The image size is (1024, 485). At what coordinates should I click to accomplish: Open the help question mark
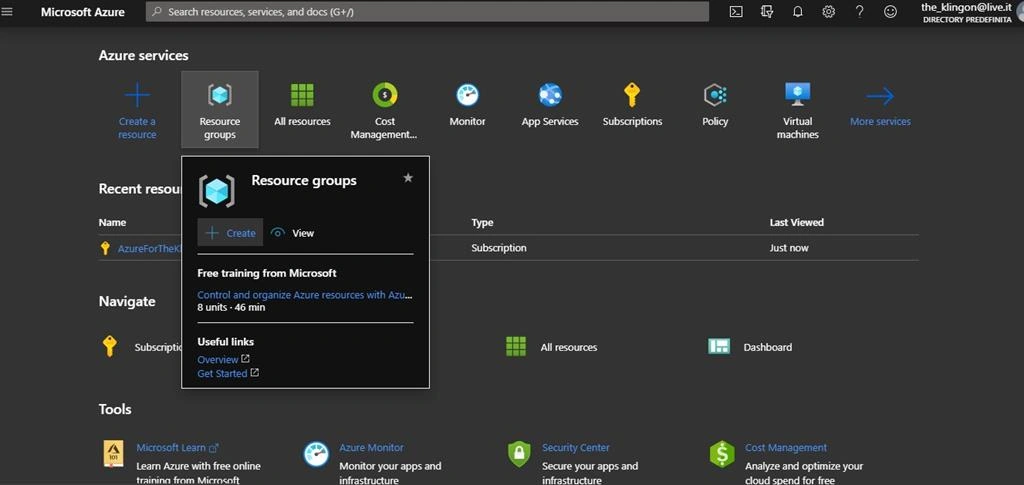pyautogui.click(x=859, y=12)
